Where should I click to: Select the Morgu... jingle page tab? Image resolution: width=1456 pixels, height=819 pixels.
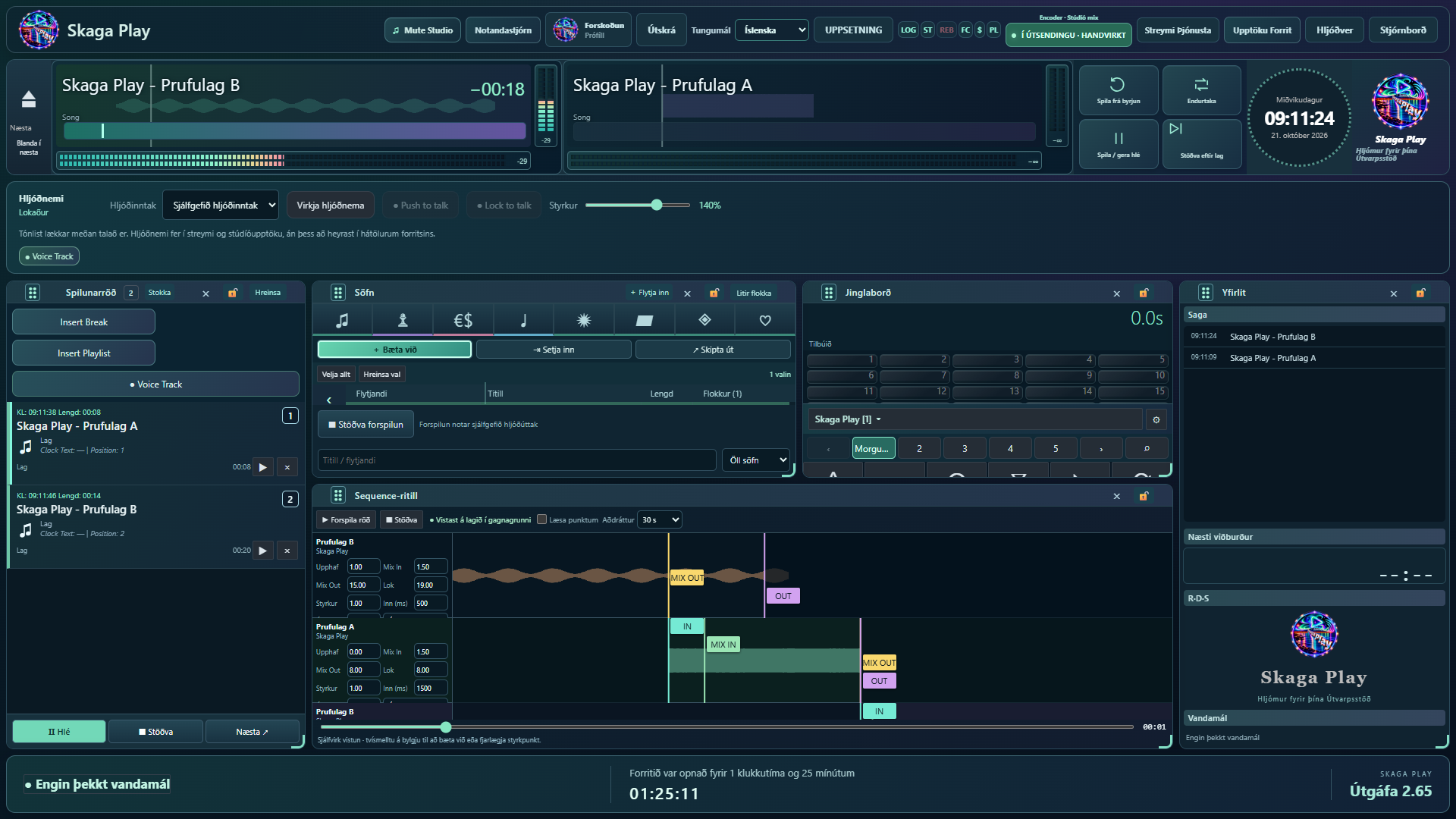(x=874, y=448)
